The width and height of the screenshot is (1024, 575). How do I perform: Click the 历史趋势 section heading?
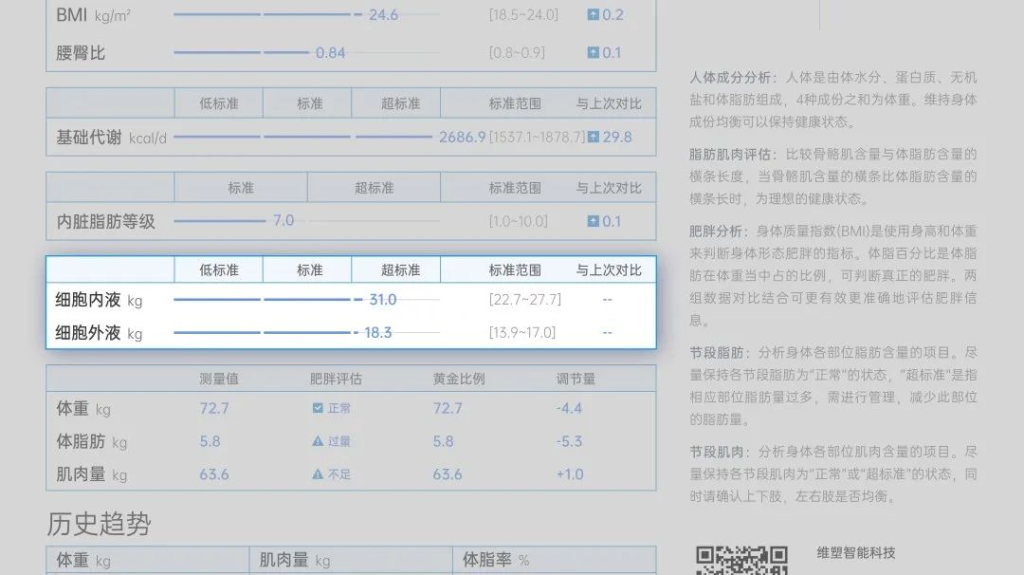(99, 523)
